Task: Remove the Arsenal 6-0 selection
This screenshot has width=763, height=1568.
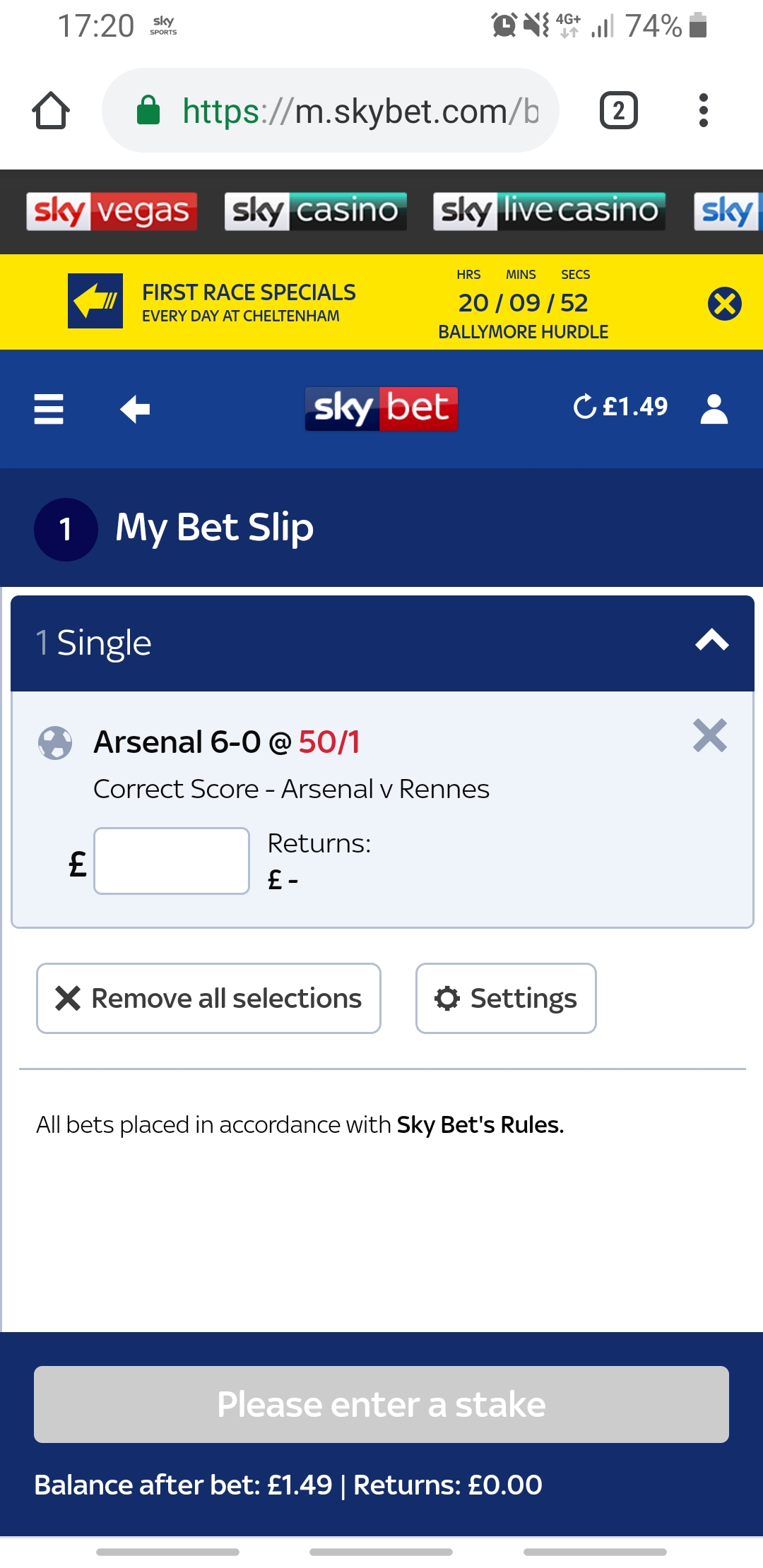Action: tap(710, 735)
